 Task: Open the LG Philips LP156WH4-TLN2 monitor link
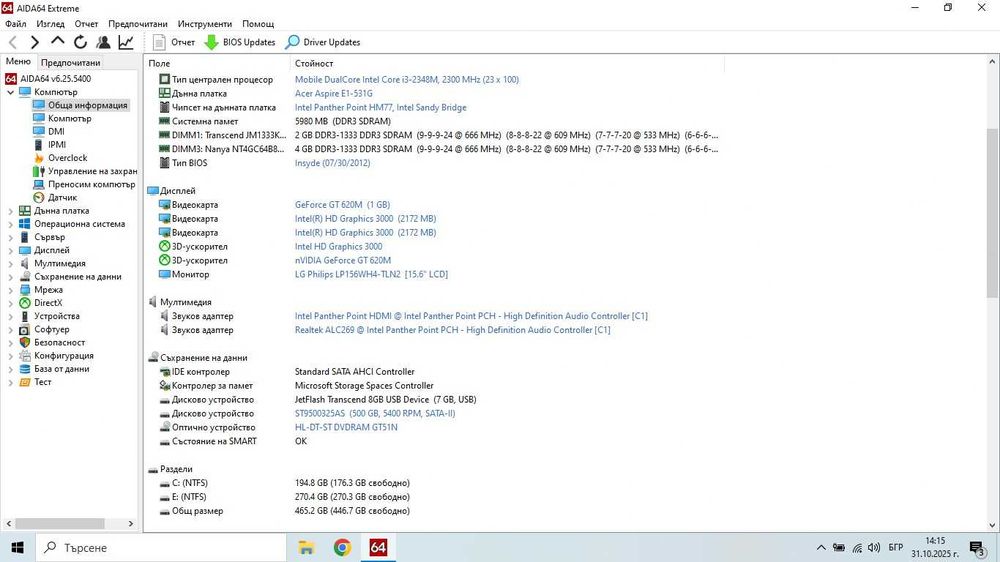click(371, 274)
